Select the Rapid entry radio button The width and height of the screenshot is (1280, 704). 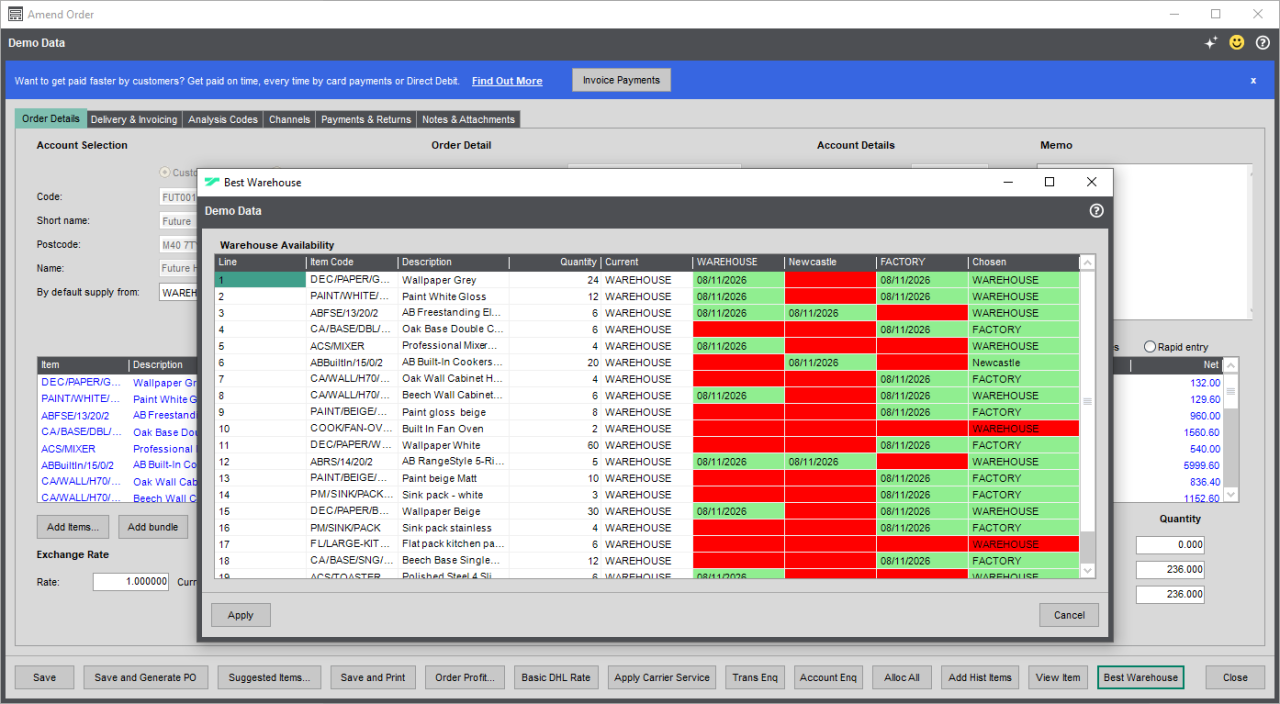point(1149,347)
